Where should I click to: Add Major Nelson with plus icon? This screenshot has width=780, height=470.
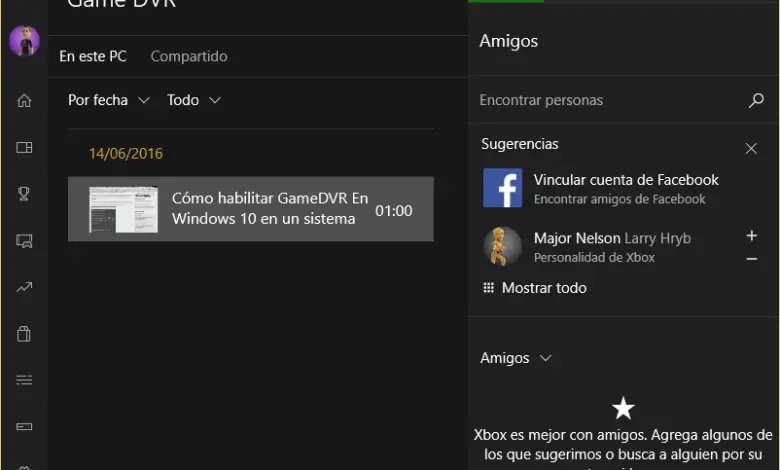(752, 235)
